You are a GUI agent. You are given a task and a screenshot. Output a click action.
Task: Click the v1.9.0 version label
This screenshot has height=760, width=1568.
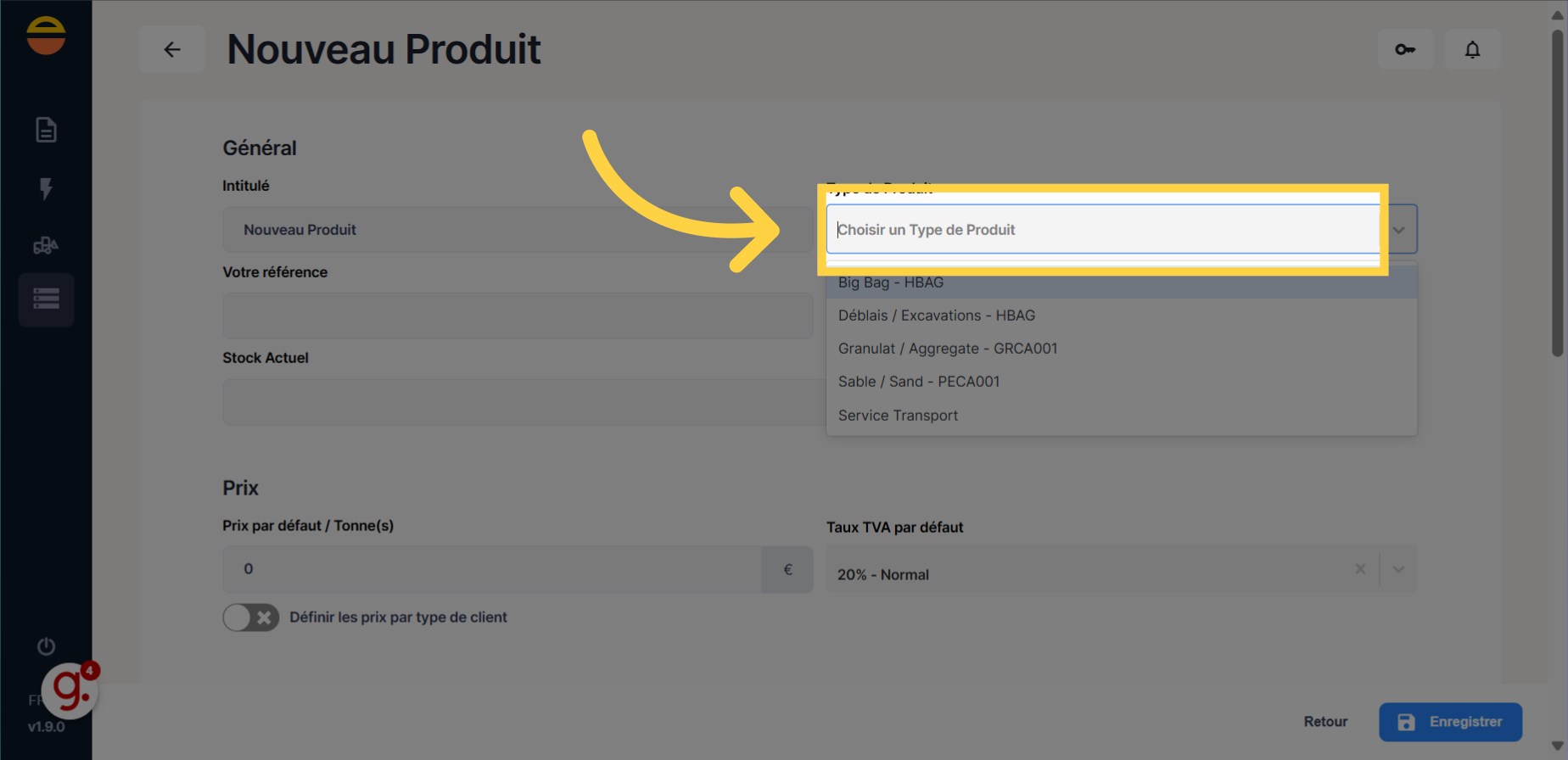pos(46,727)
